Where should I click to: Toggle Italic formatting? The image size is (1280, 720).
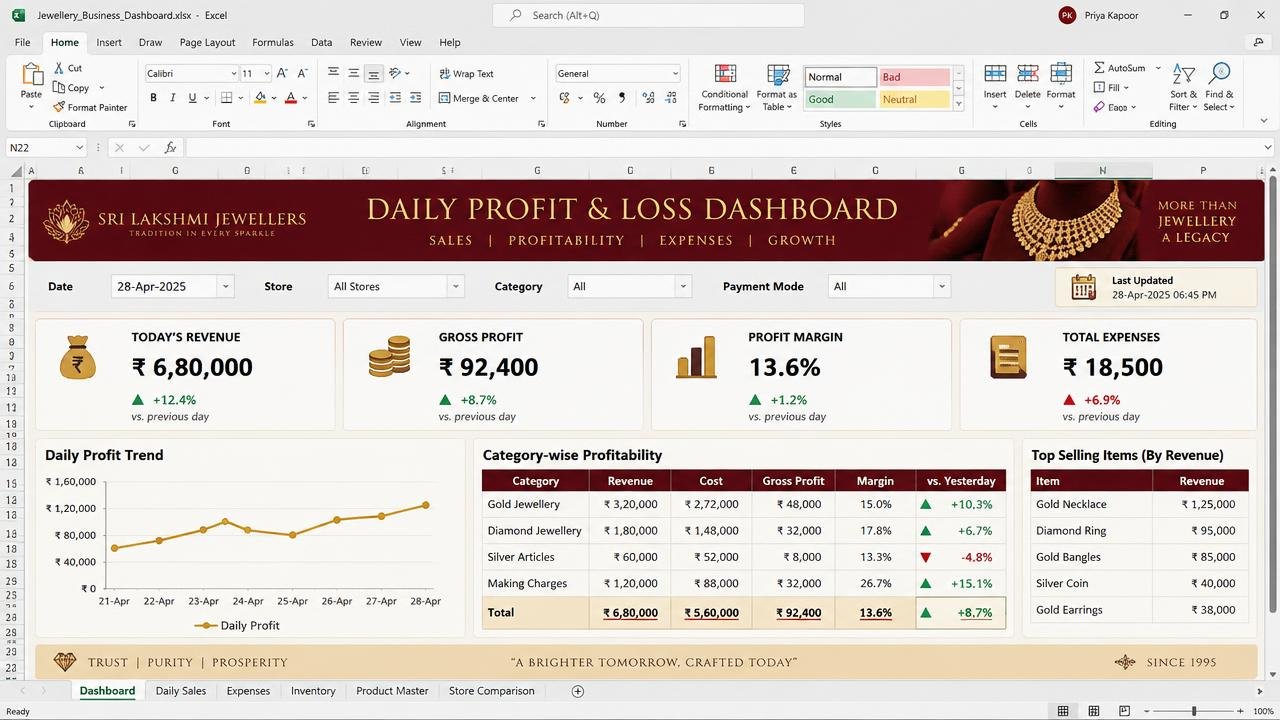tap(173, 98)
